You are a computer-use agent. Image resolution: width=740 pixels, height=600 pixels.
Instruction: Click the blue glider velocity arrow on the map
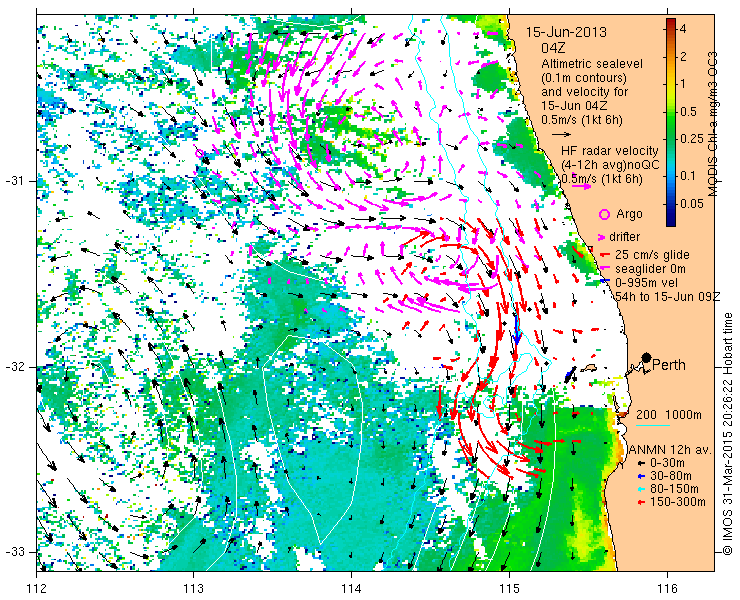[517, 331]
